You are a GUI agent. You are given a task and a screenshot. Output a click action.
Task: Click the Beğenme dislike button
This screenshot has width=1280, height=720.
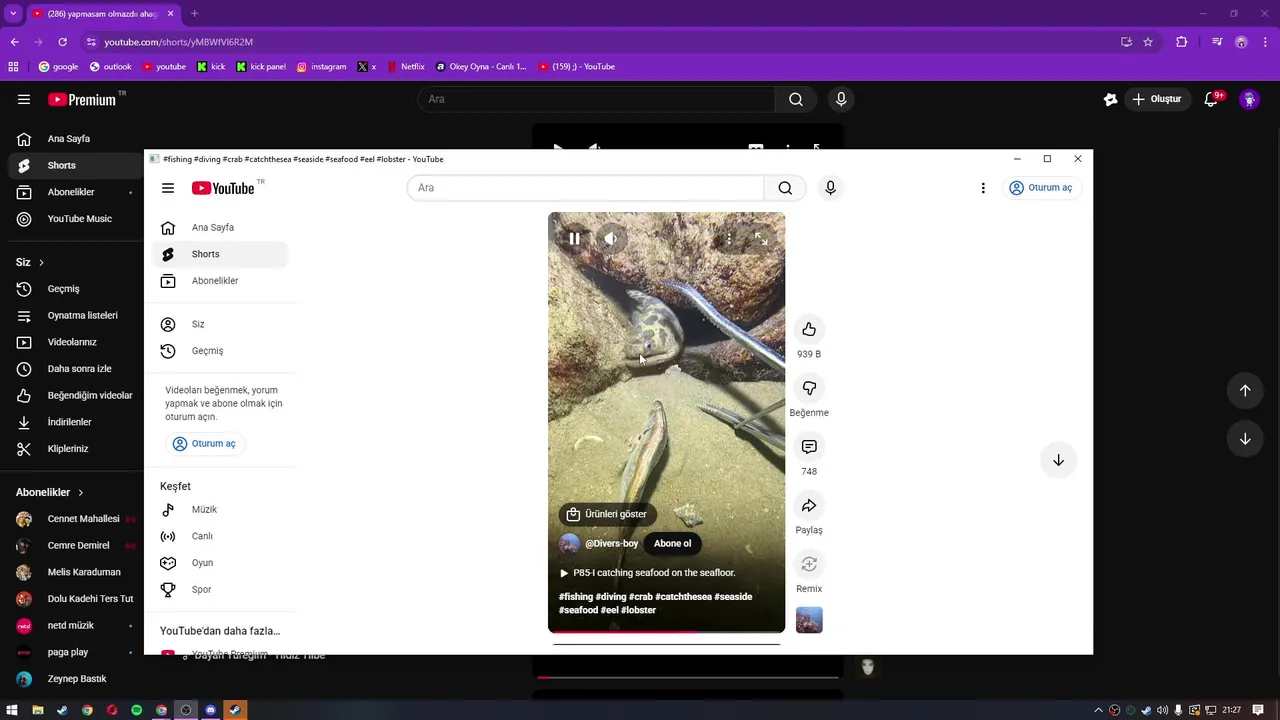(x=809, y=388)
